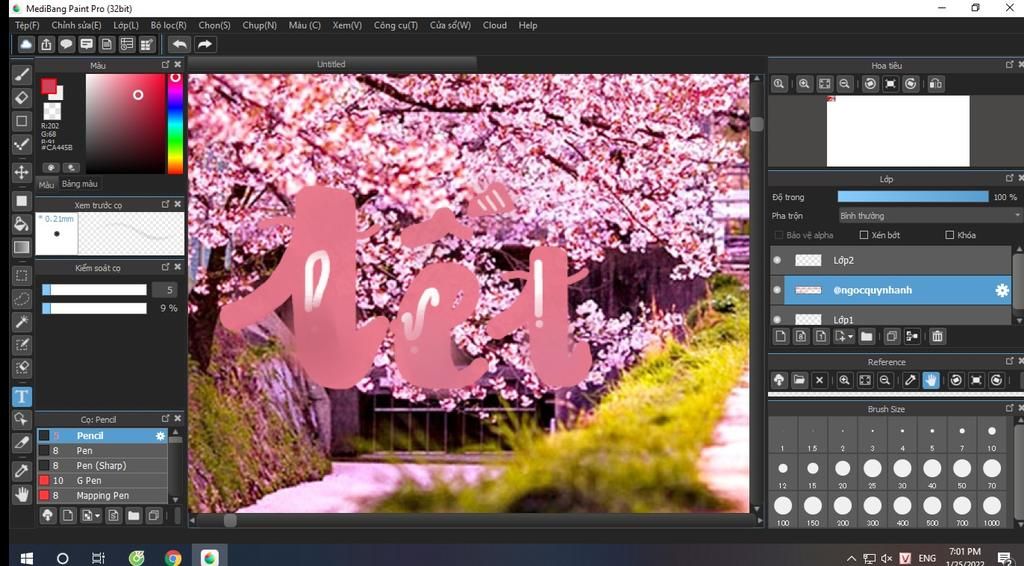The image size is (1024, 566).
Task: Switch to the Bảng màu tab
Action: click(80, 184)
